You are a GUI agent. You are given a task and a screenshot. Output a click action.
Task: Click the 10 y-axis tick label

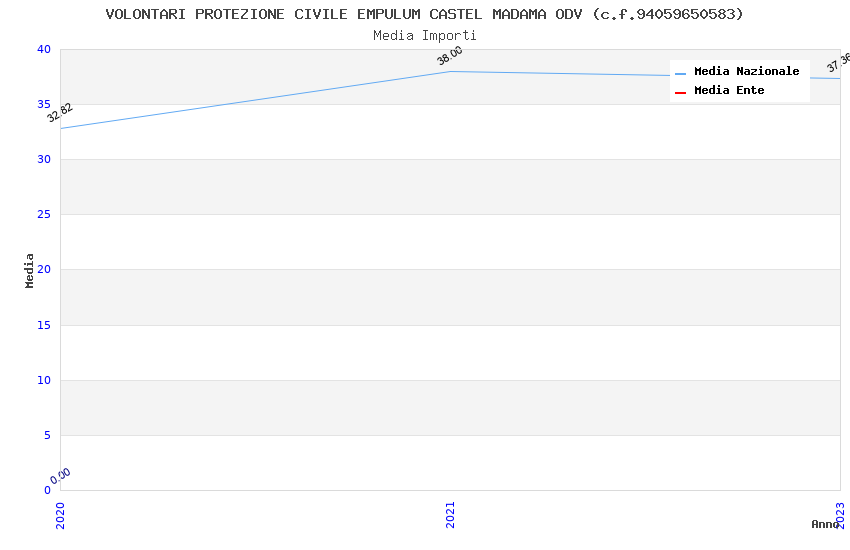(x=43, y=380)
